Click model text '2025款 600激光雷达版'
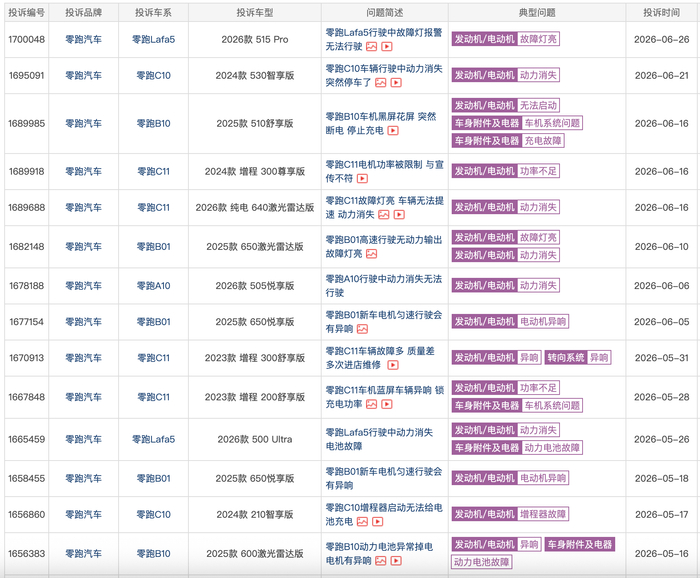Viewport: 700px width, 578px height. [254, 554]
